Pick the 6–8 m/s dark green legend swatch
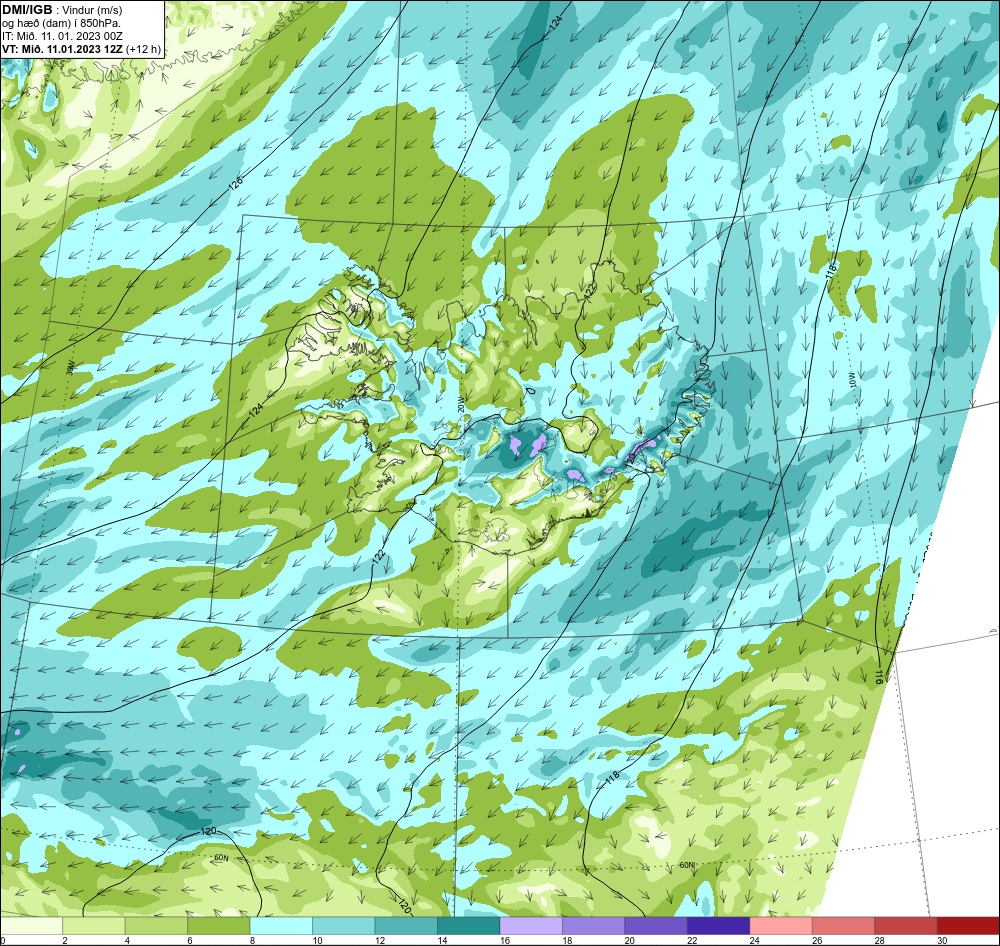The width and height of the screenshot is (1000, 946). (219, 925)
